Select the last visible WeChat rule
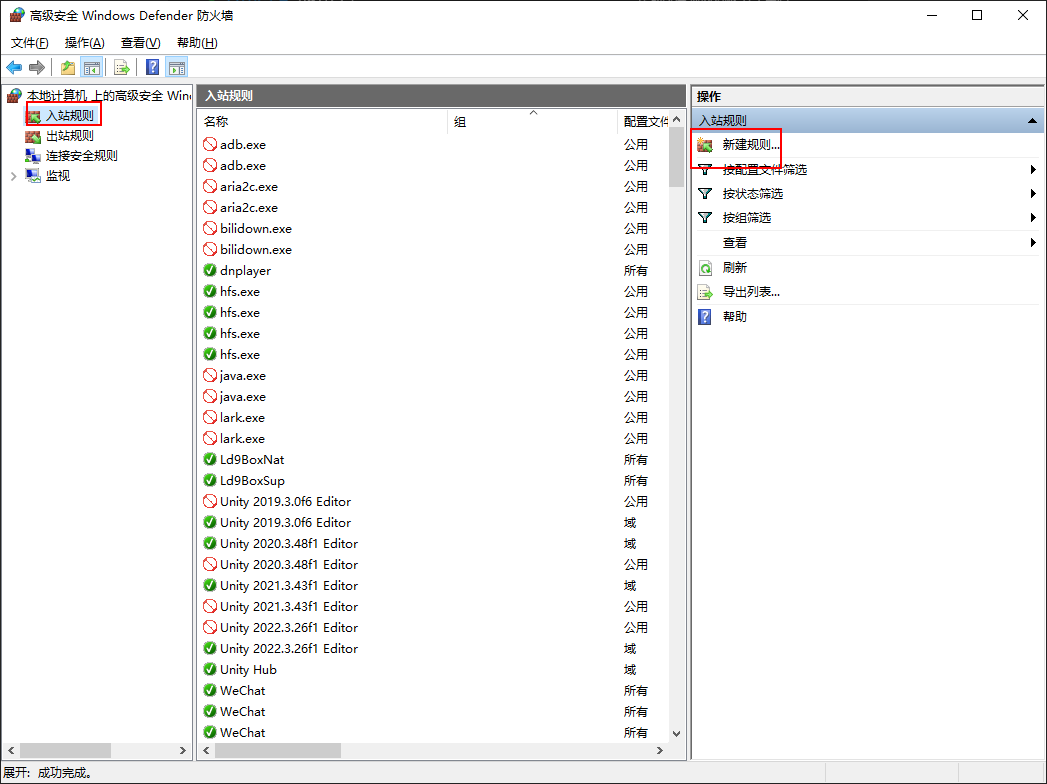The image size is (1047, 784). point(434,733)
